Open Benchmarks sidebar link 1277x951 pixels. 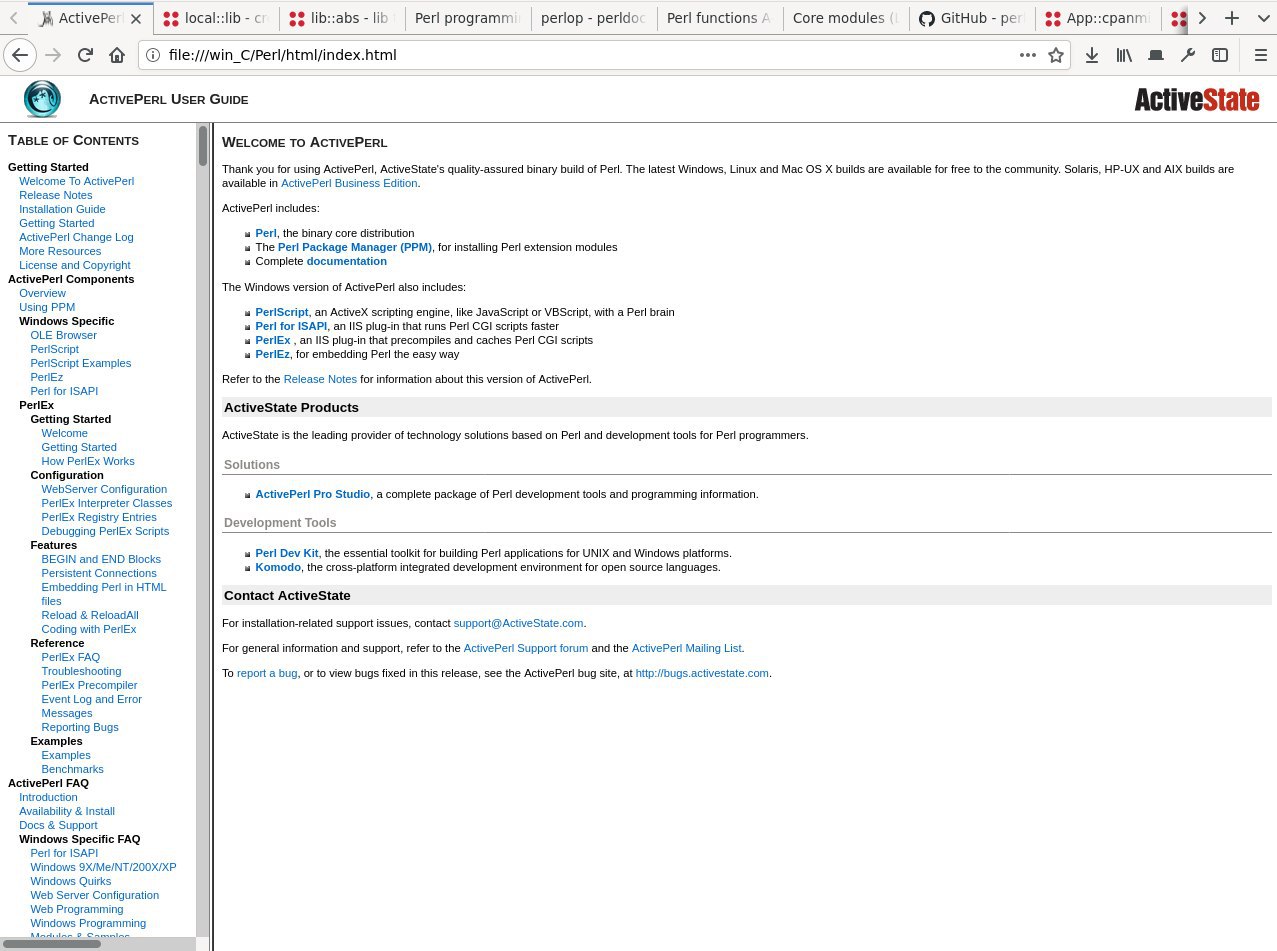pyautogui.click(x=72, y=769)
